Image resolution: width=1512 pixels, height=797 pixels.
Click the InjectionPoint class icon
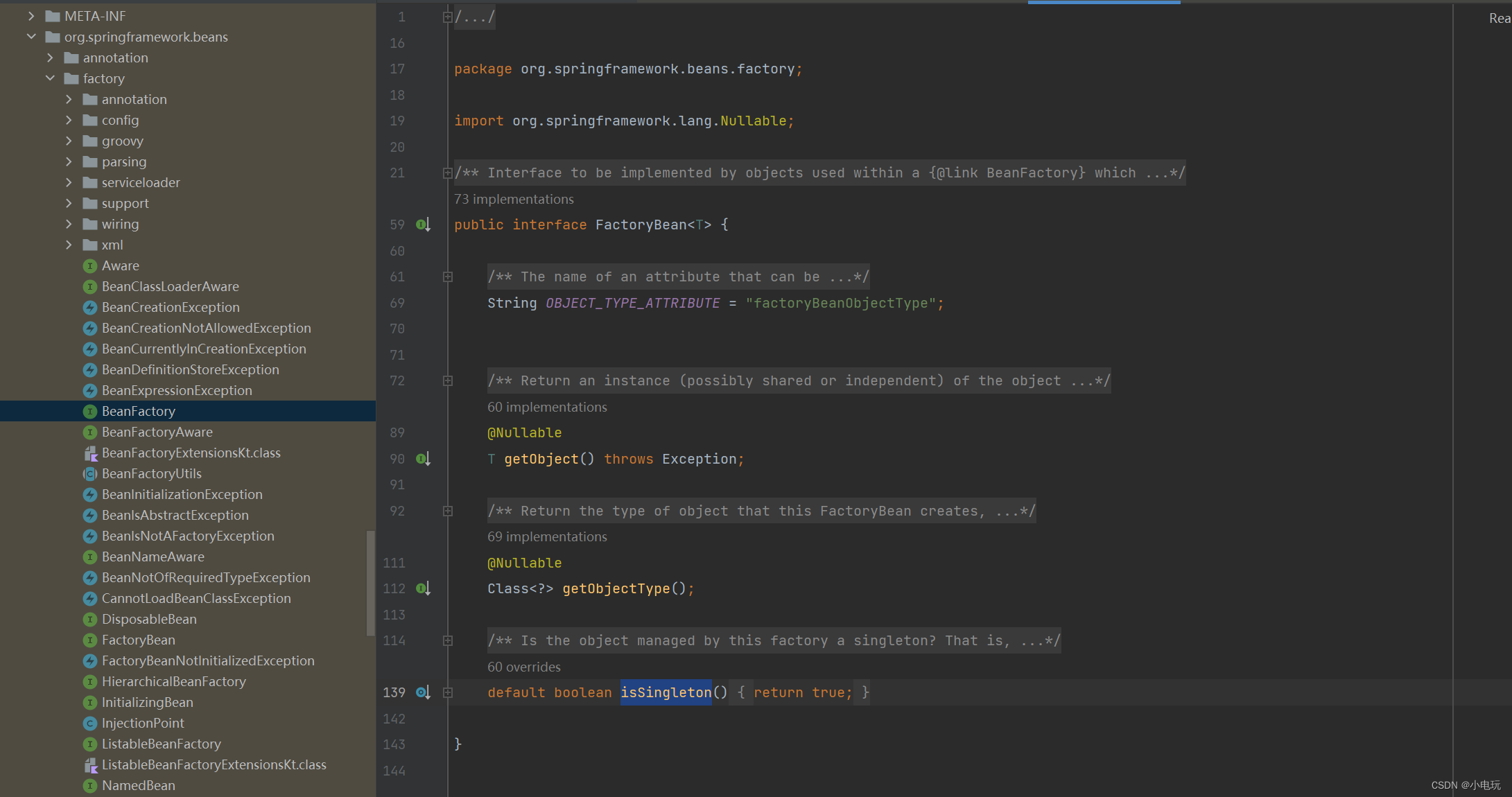point(90,723)
